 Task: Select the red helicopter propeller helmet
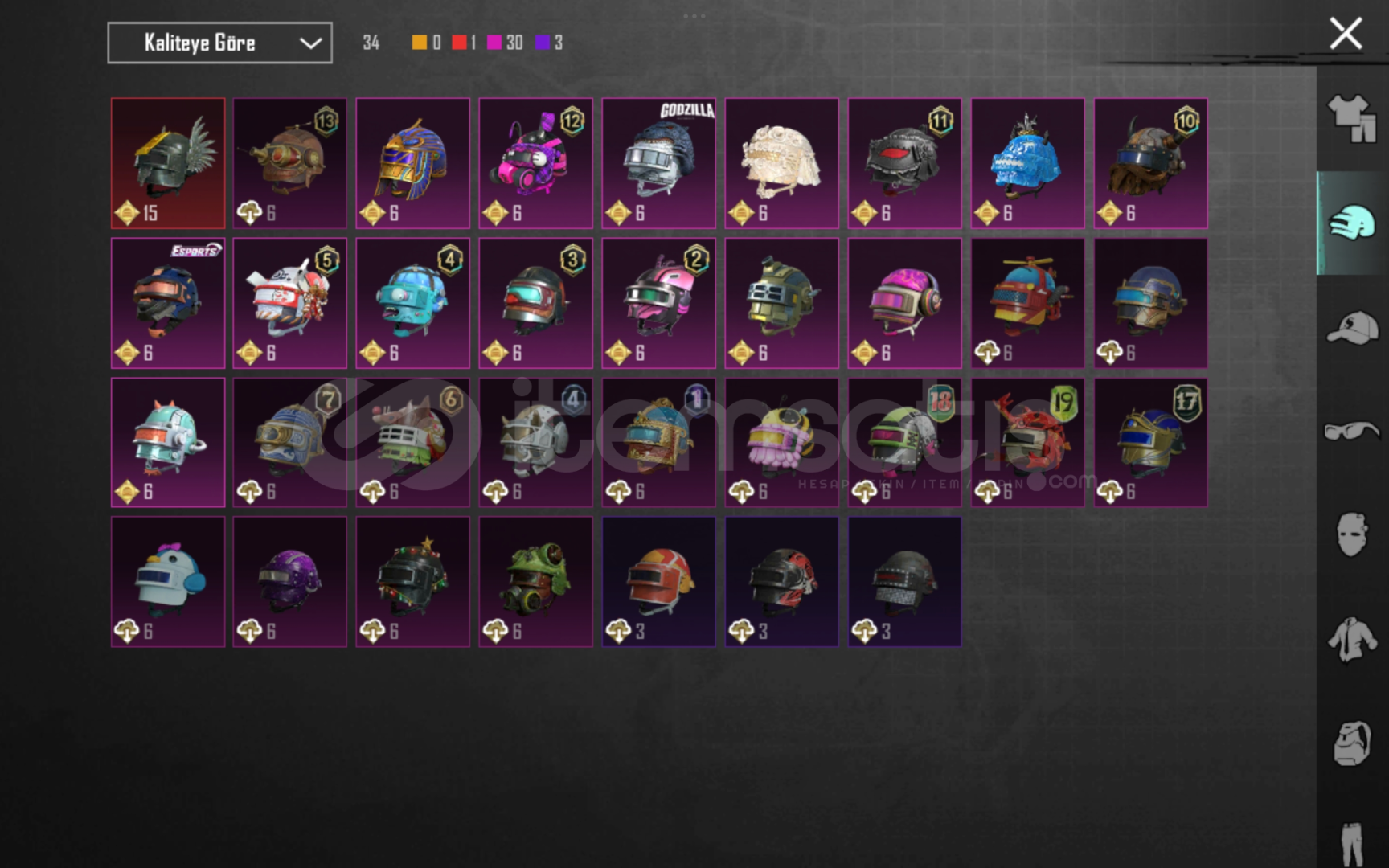1027,303
